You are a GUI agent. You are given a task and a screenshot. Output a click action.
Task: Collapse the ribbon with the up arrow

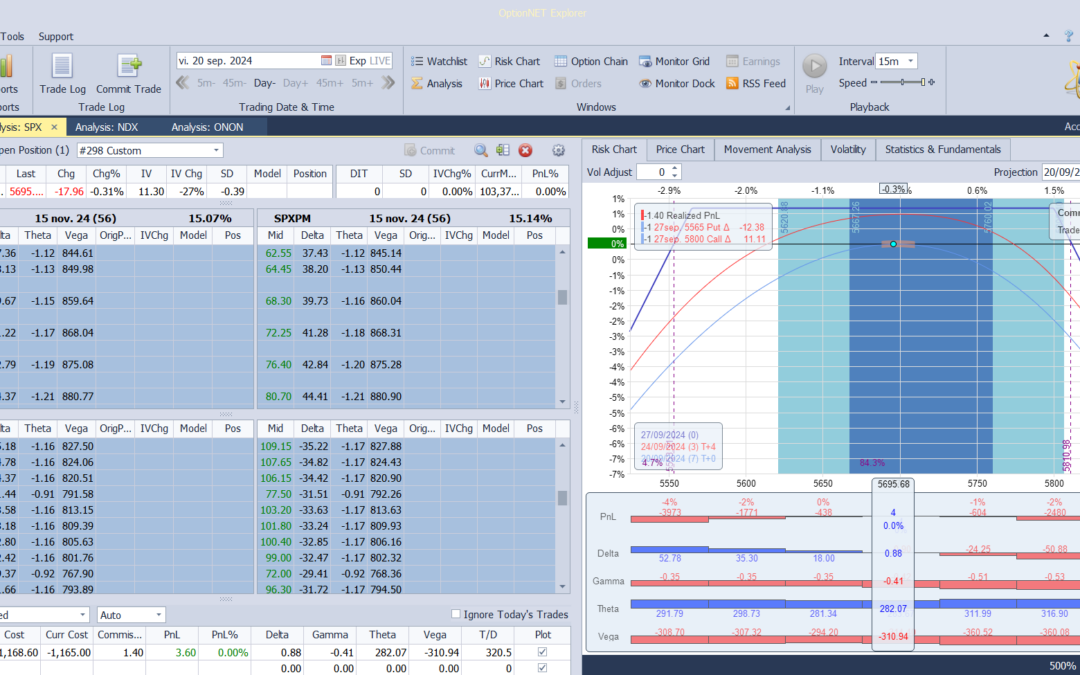point(1046,36)
